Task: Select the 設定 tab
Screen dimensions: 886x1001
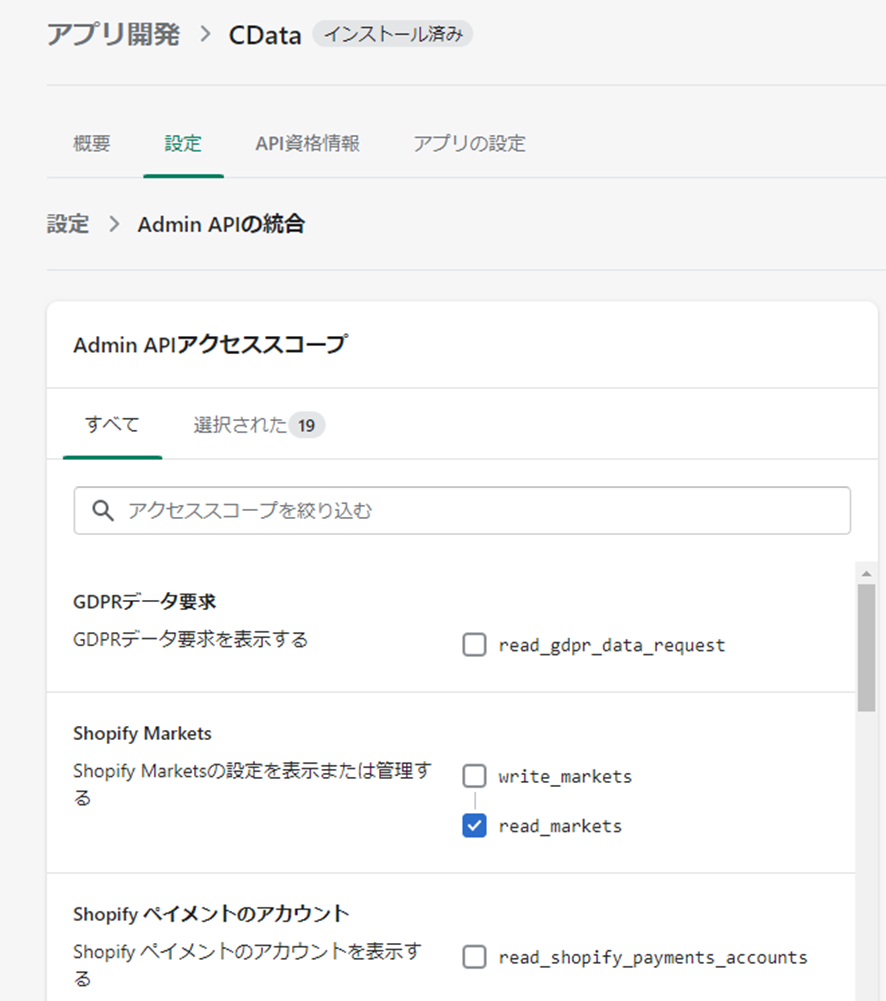Action: pyautogui.click(x=183, y=143)
